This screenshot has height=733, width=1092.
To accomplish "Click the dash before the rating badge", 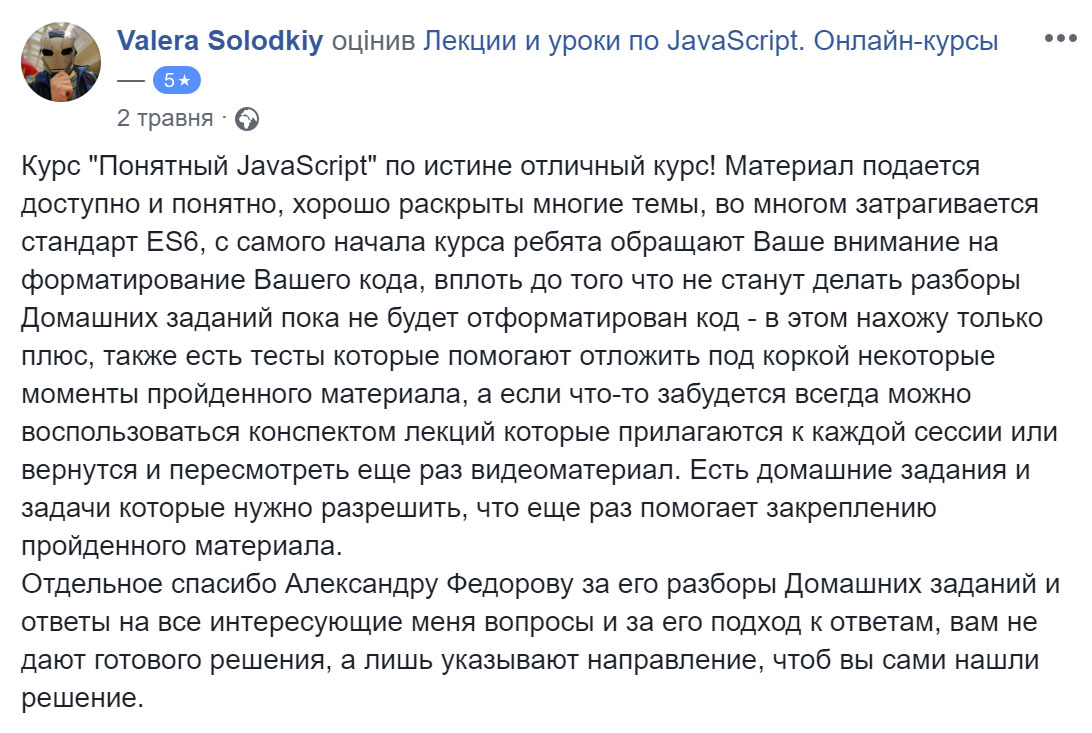I will click(131, 81).
